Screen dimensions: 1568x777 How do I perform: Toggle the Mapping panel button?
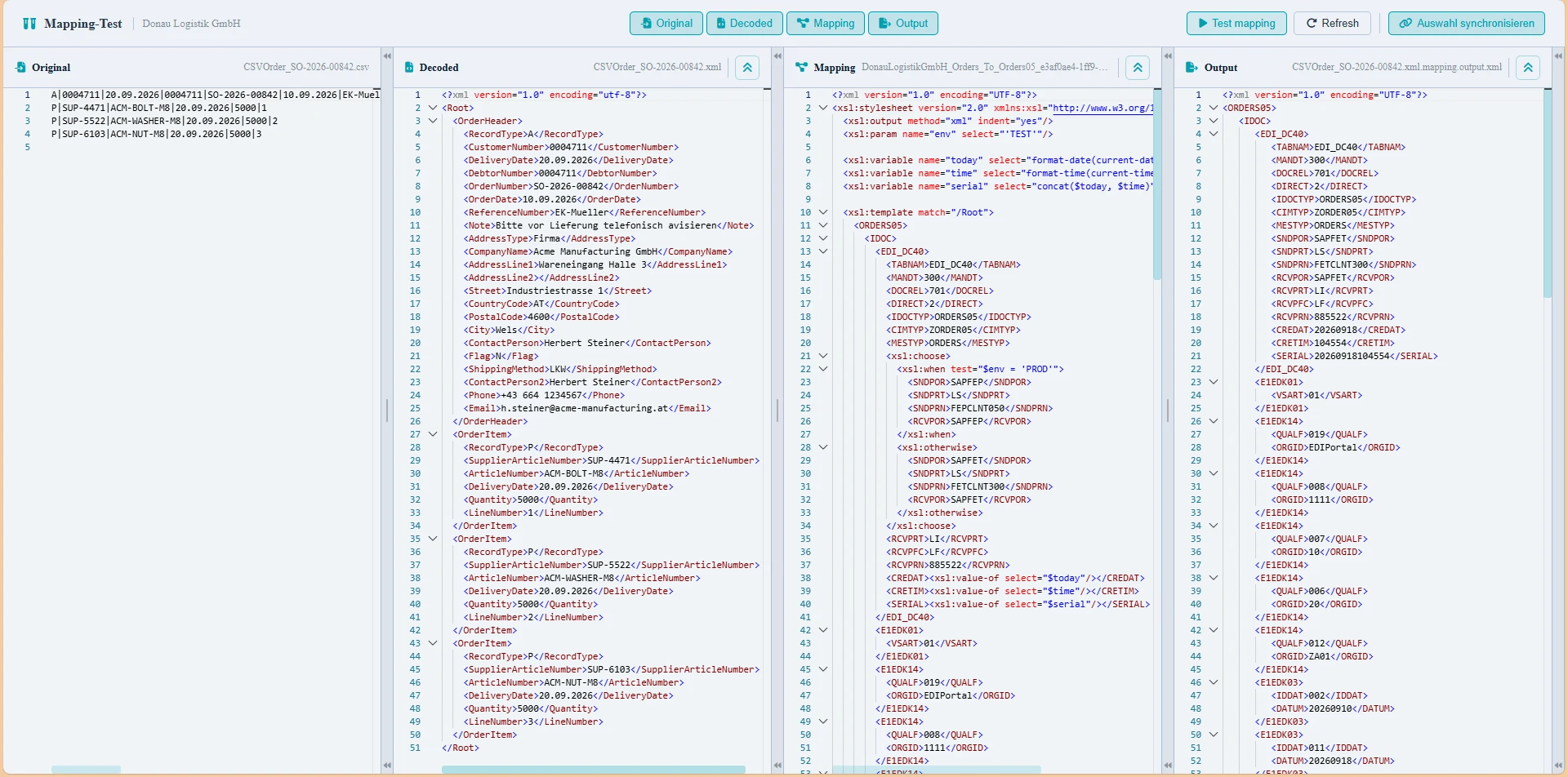coord(825,24)
